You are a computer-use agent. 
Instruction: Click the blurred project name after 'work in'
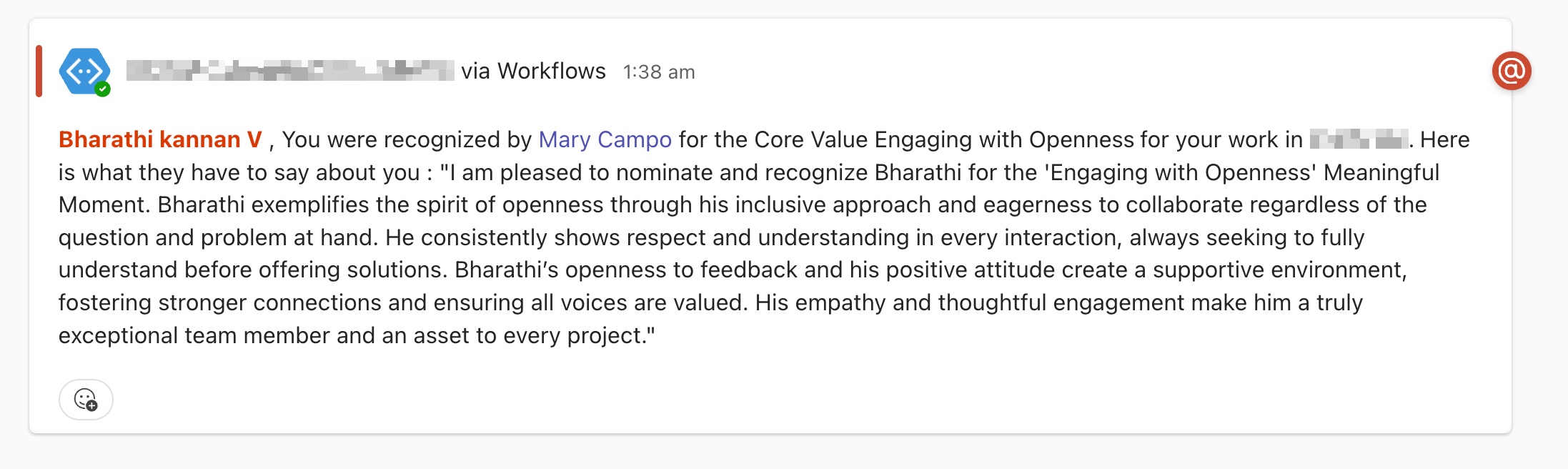[x=1359, y=139]
